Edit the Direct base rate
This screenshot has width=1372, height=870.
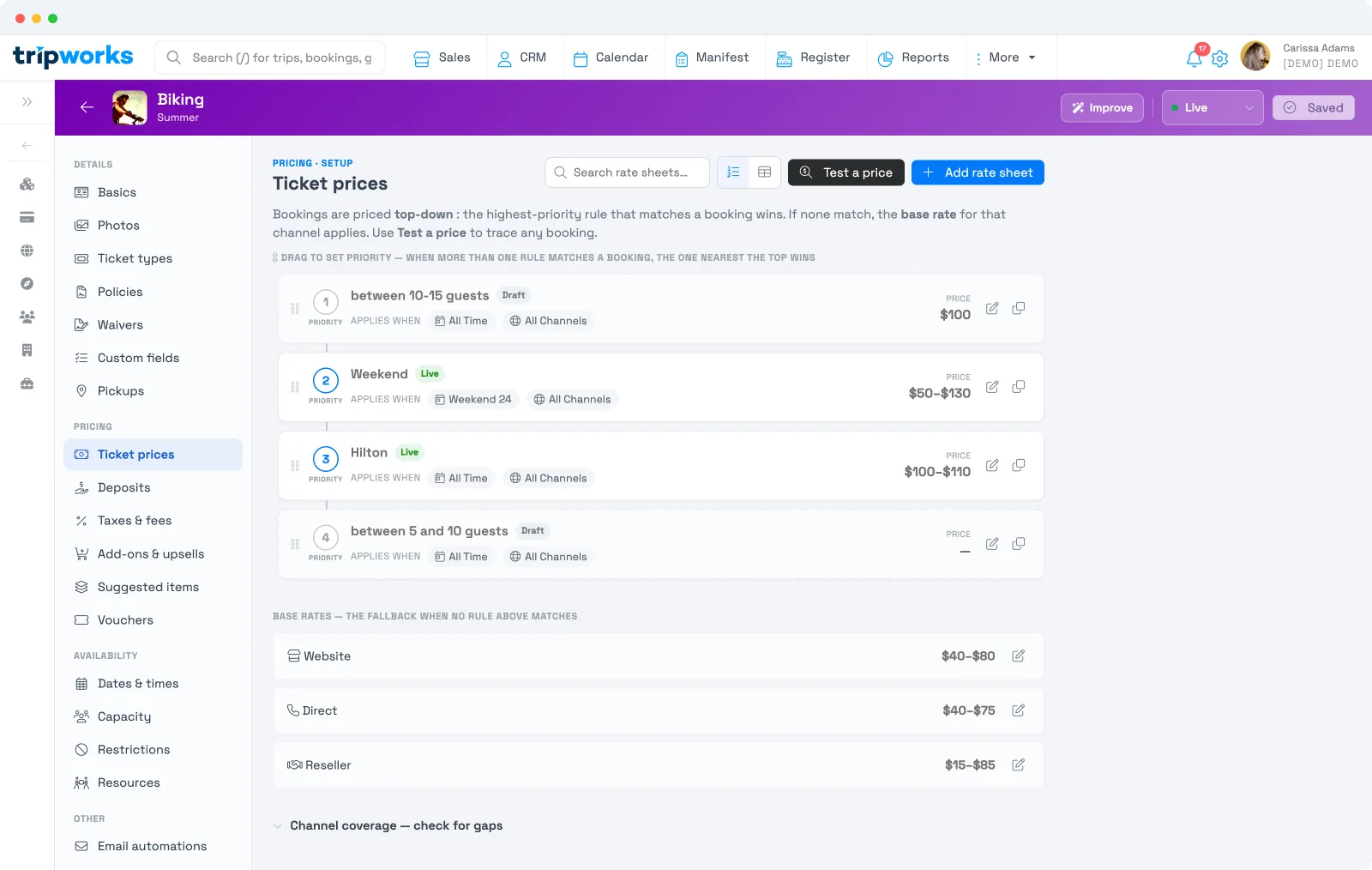1019,710
